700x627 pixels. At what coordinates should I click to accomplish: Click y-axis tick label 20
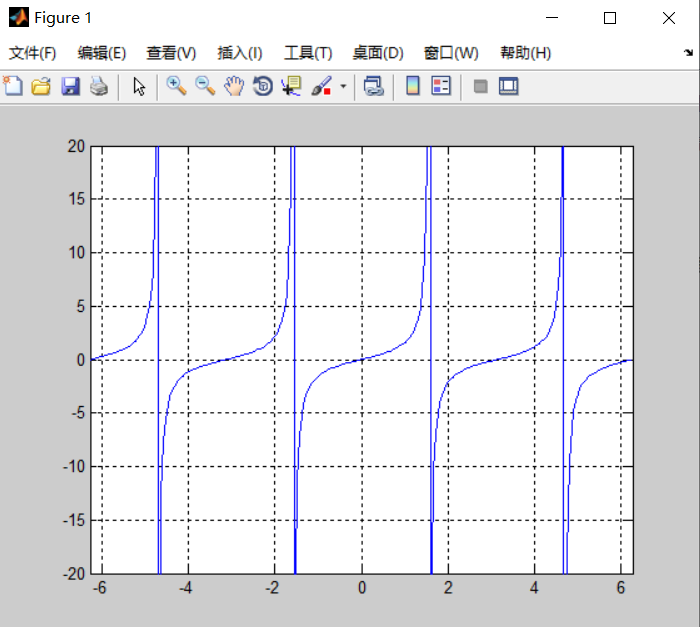(x=76, y=146)
